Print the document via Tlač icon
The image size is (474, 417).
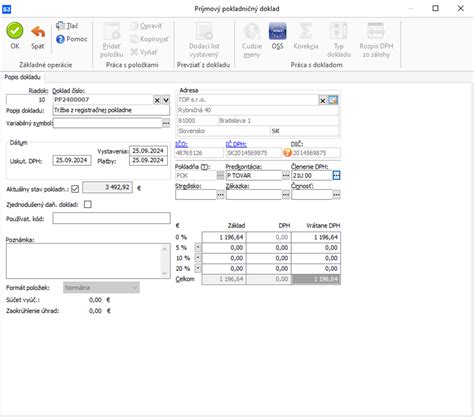pyautogui.click(x=60, y=26)
